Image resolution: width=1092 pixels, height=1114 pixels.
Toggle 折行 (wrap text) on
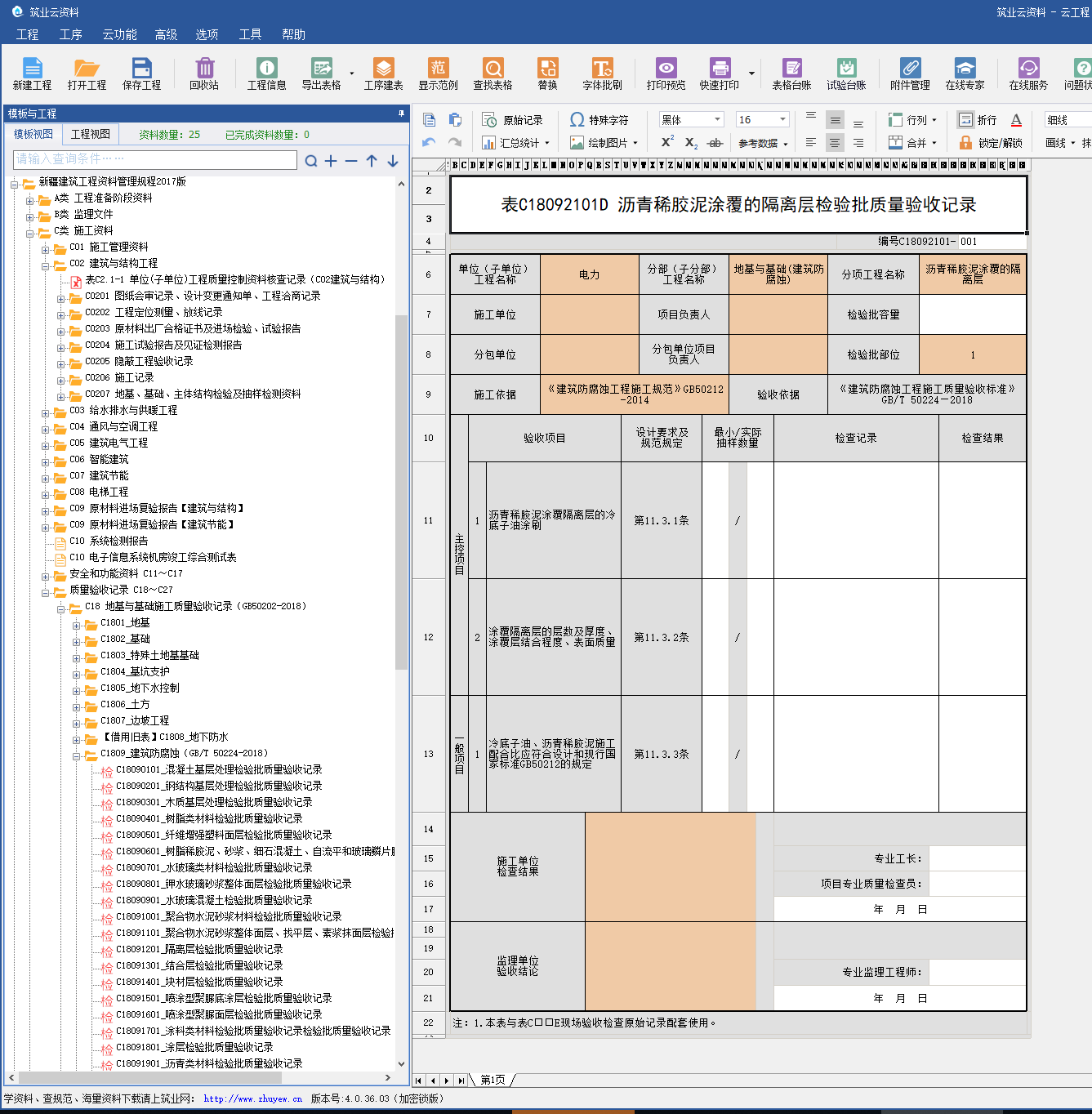coord(978,120)
